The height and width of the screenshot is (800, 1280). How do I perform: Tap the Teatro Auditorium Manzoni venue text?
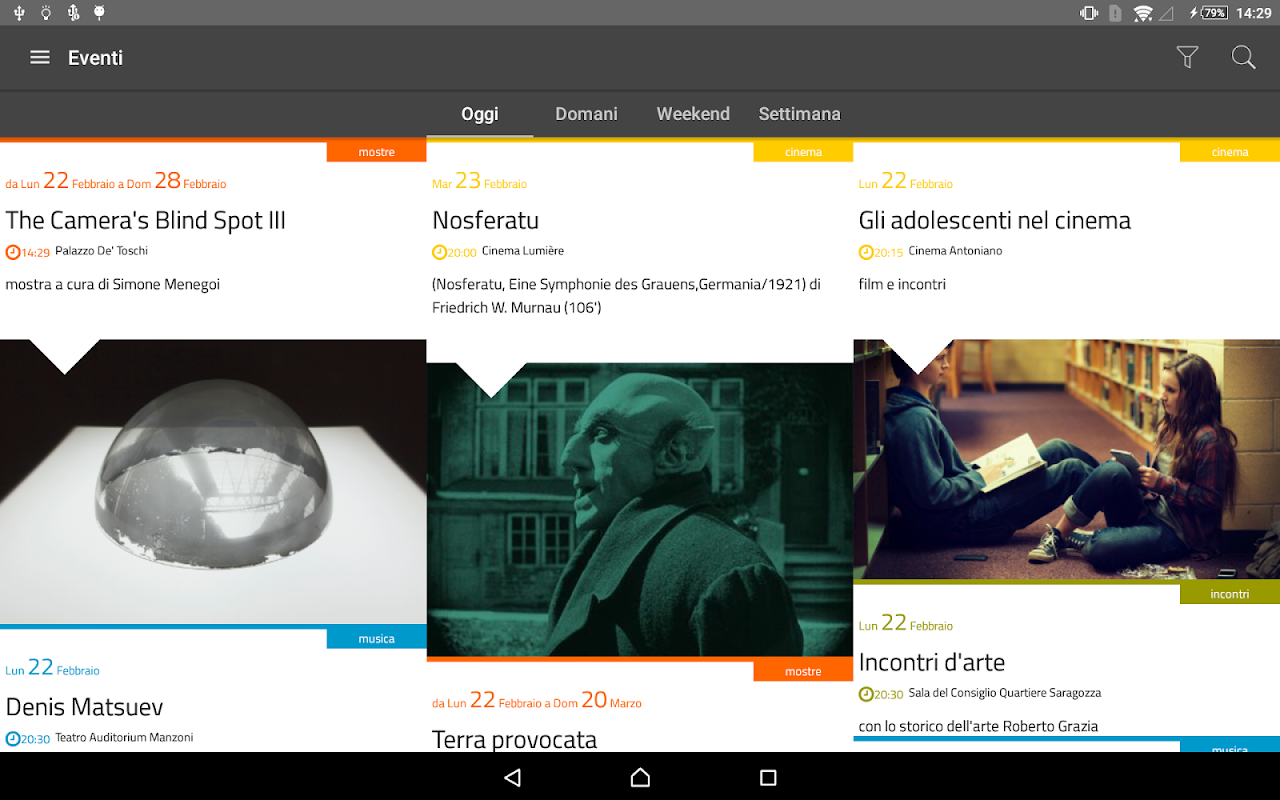[124, 738]
